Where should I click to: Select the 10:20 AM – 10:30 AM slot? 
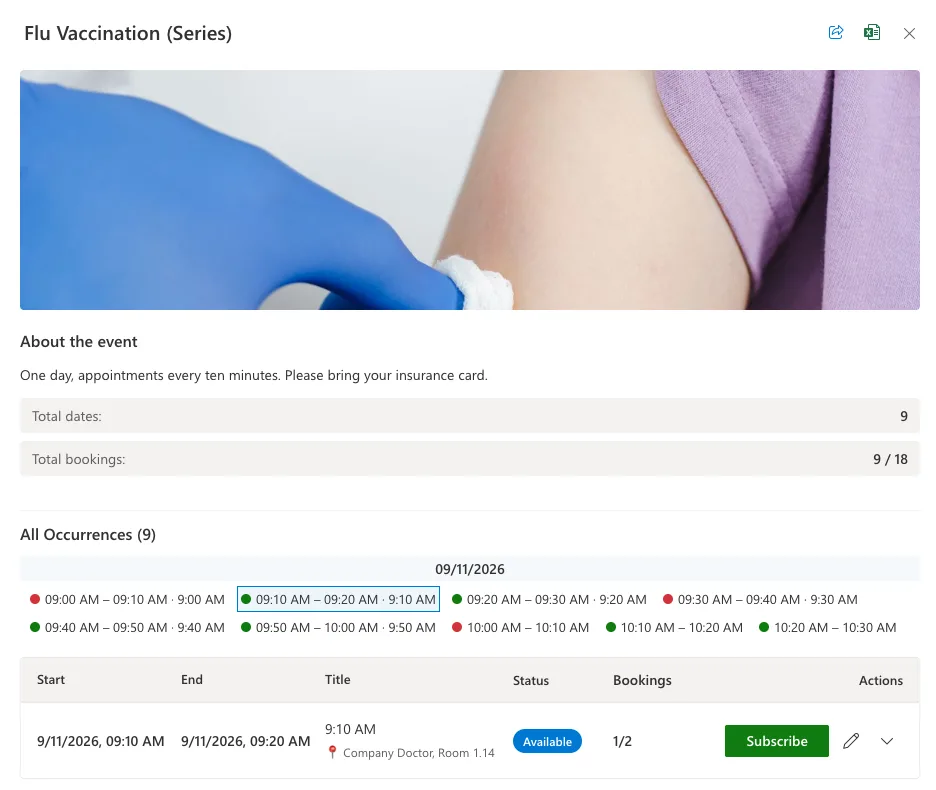coord(827,628)
